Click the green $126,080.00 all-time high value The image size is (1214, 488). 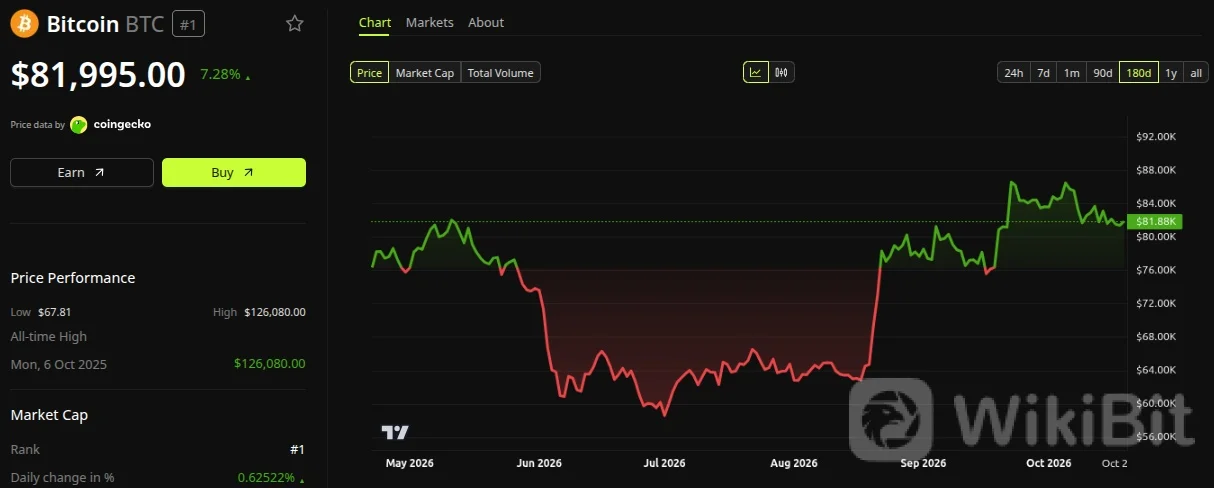pos(270,364)
